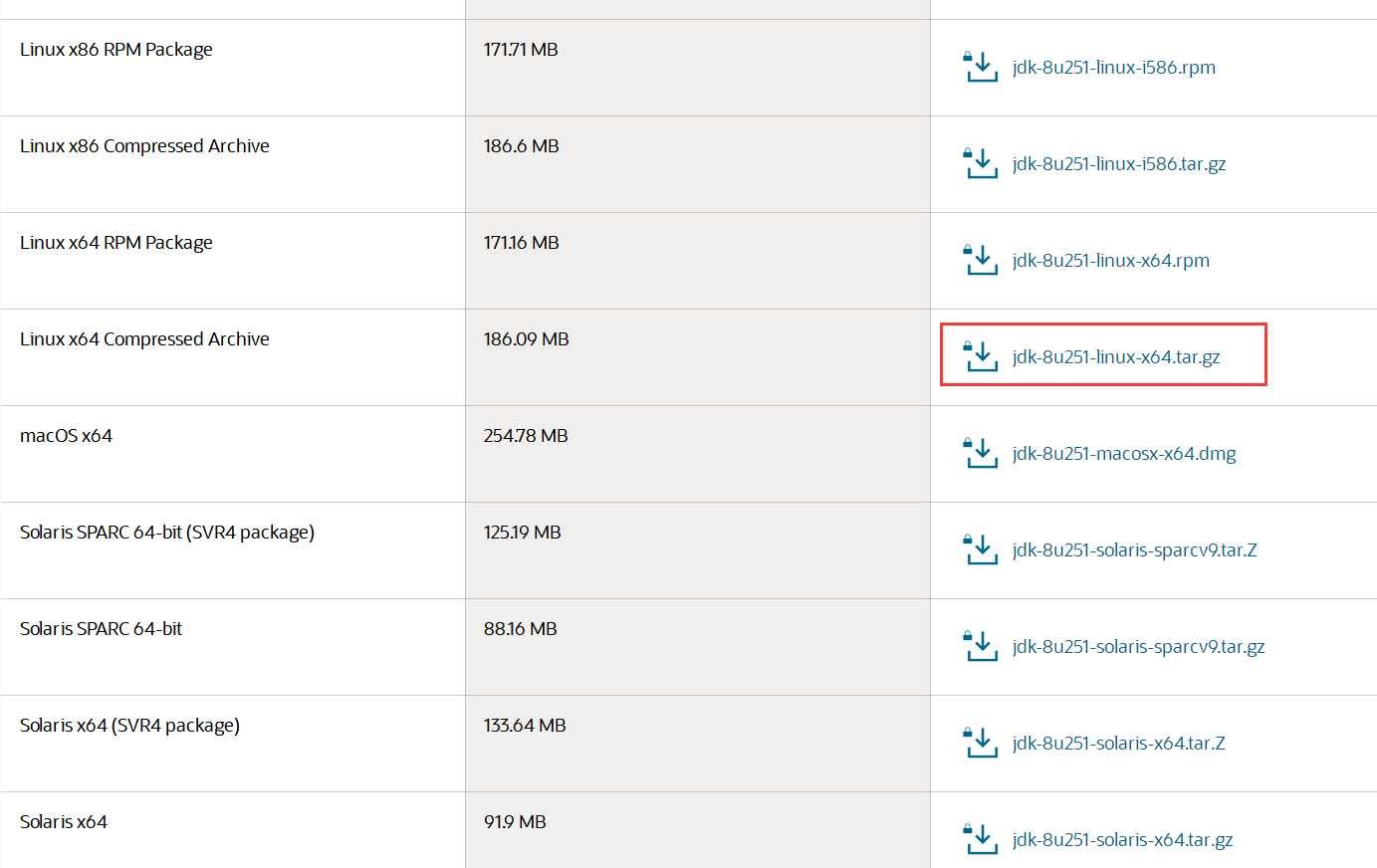
Task: Click the 171.71 MB file size
Action: tap(521, 50)
